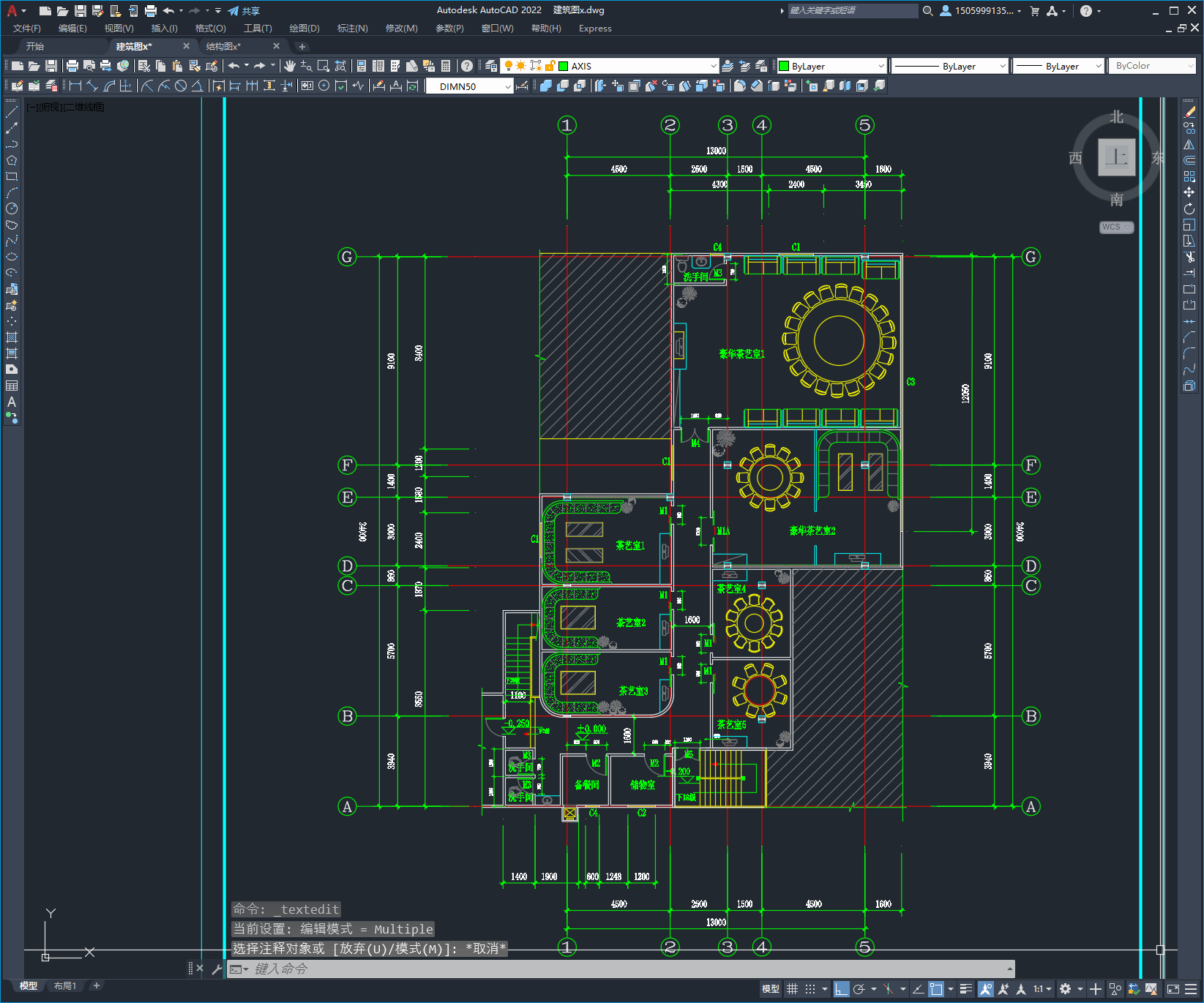Image resolution: width=1204 pixels, height=1003 pixels.
Task: Click the Plot printer icon
Action: coord(72,66)
